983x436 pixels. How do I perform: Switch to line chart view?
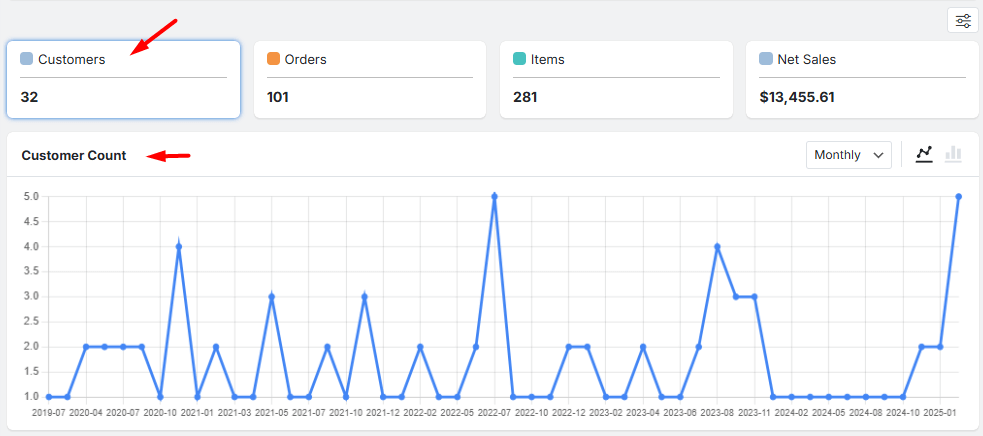(x=924, y=154)
